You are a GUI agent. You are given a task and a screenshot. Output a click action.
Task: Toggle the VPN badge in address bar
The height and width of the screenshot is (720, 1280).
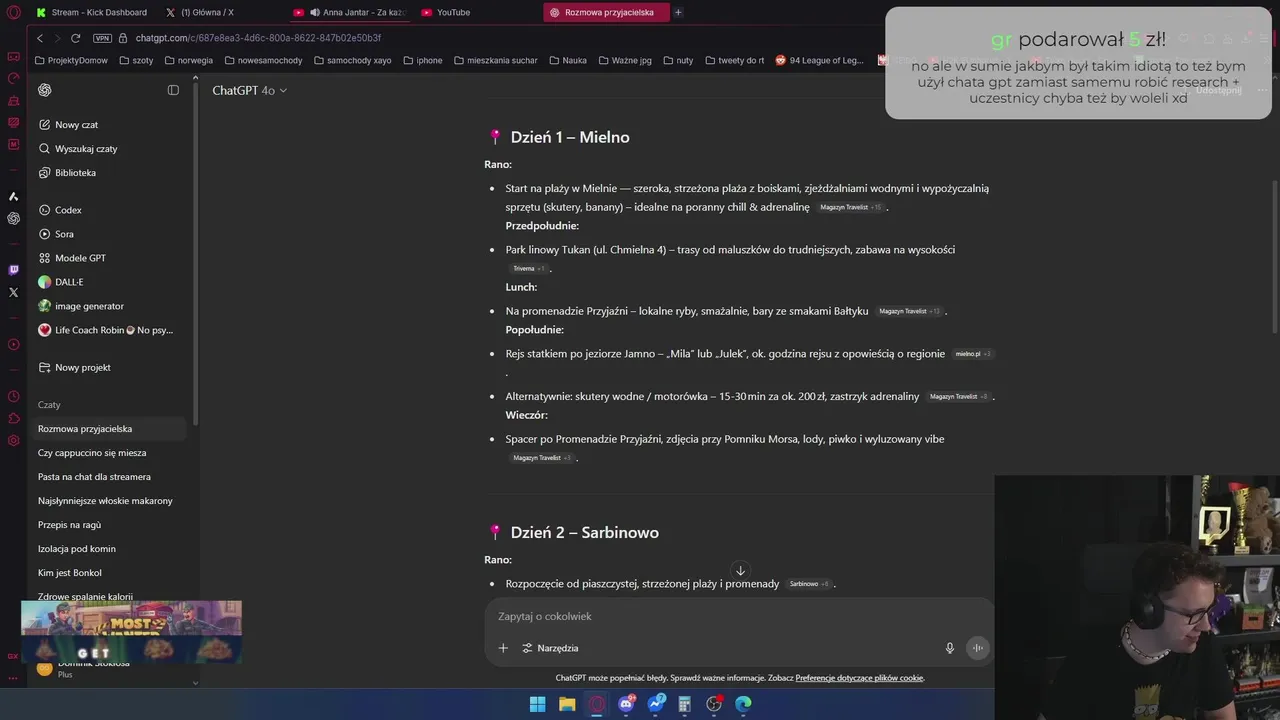coord(102,38)
